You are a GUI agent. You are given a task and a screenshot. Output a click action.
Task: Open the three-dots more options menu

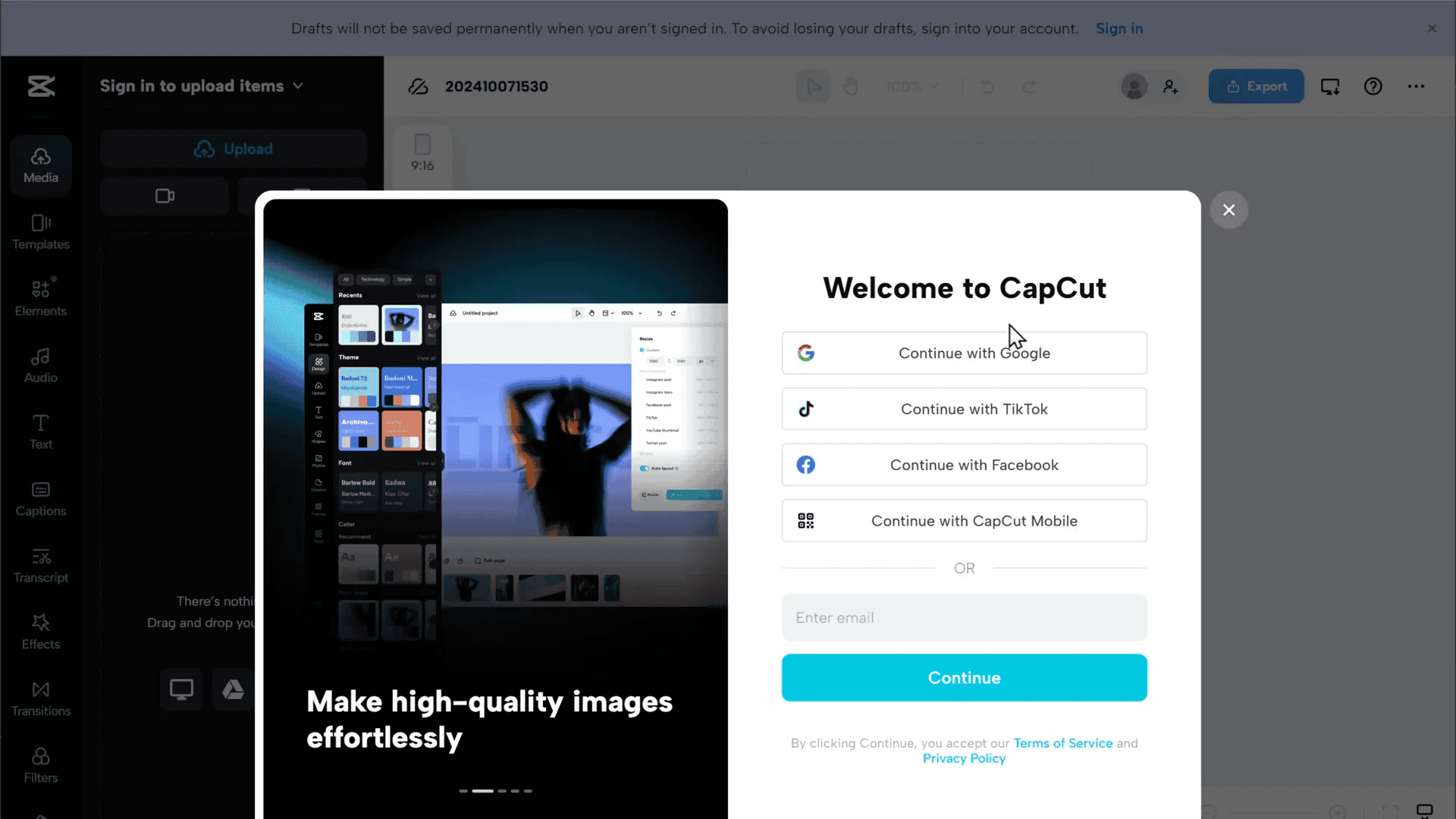click(1416, 86)
